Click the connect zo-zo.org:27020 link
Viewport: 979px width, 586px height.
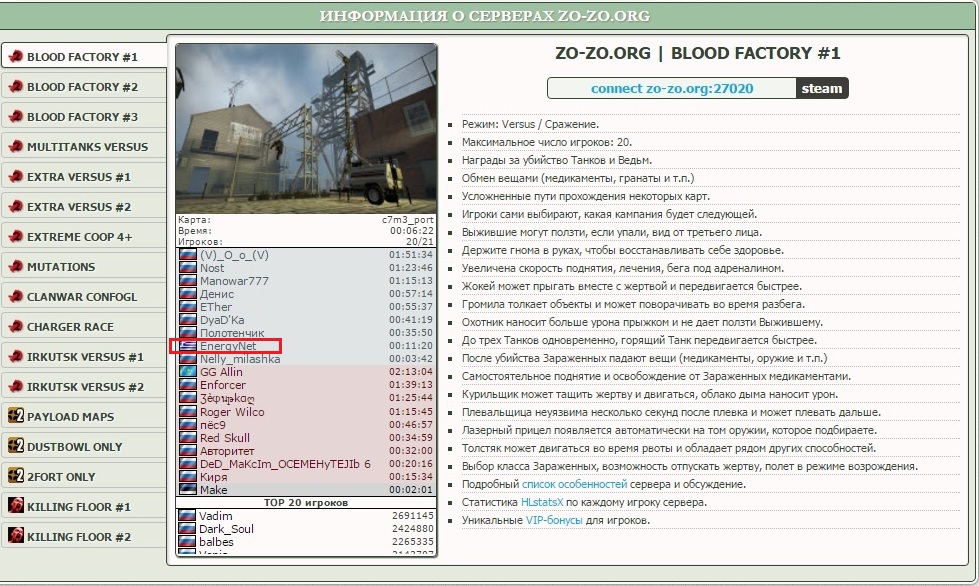672,88
